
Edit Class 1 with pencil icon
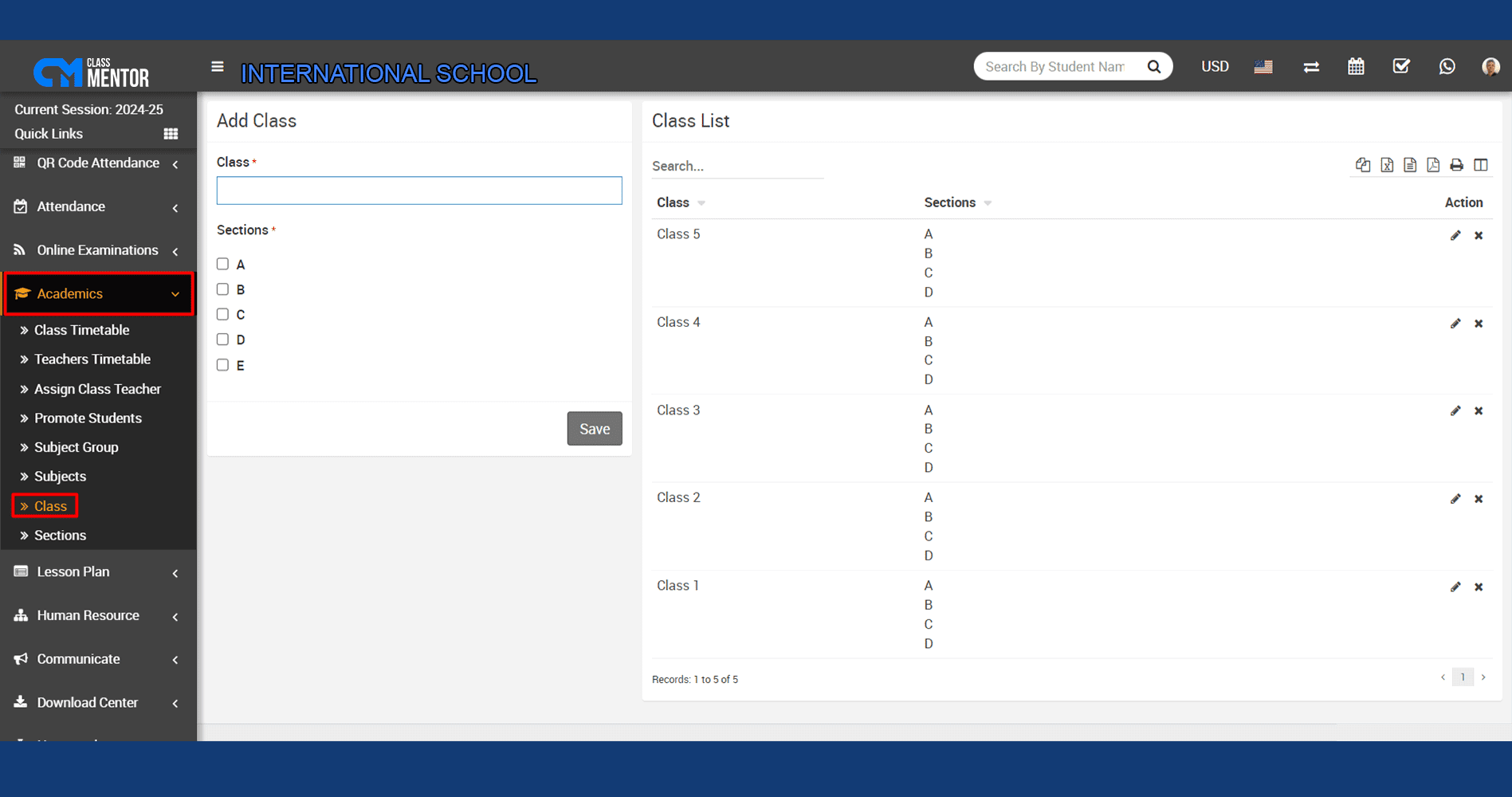click(x=1455, y=587)
